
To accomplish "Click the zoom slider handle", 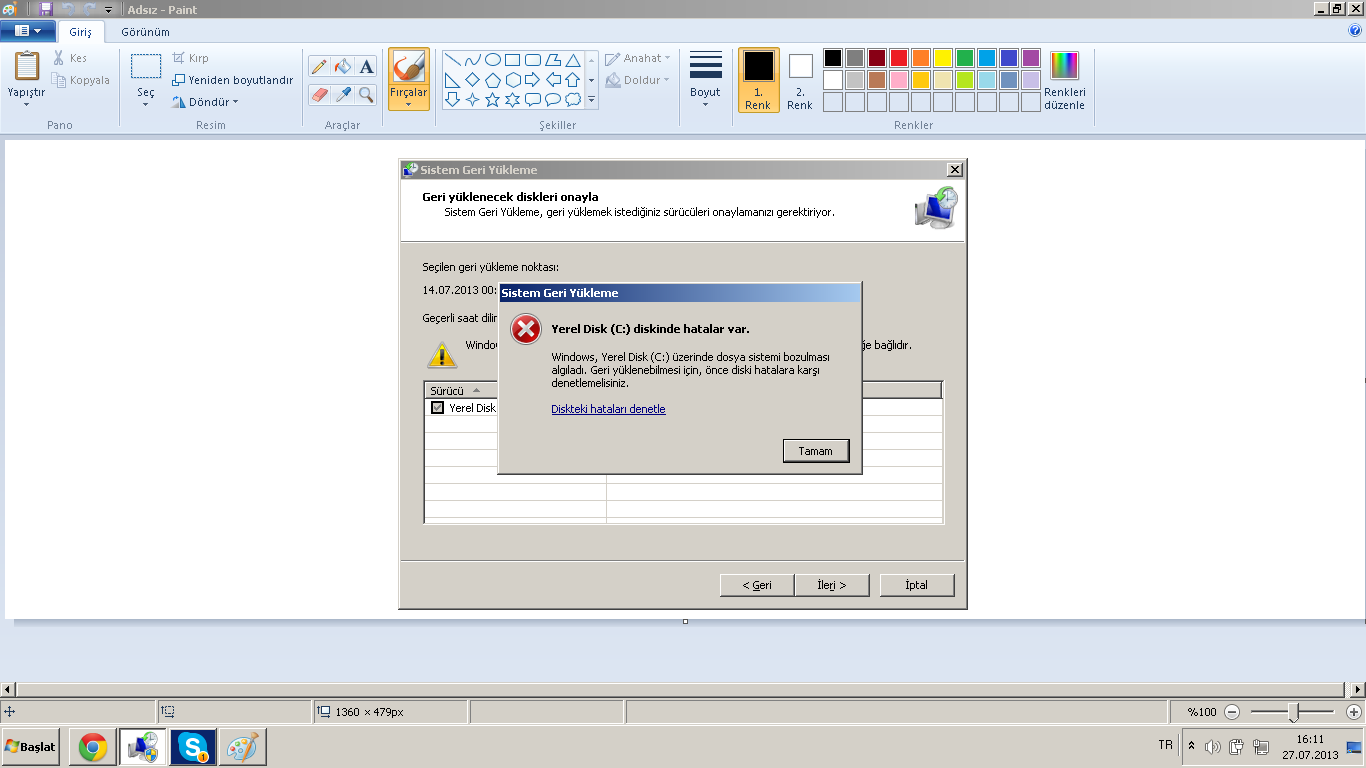I will pos(1293,712).
